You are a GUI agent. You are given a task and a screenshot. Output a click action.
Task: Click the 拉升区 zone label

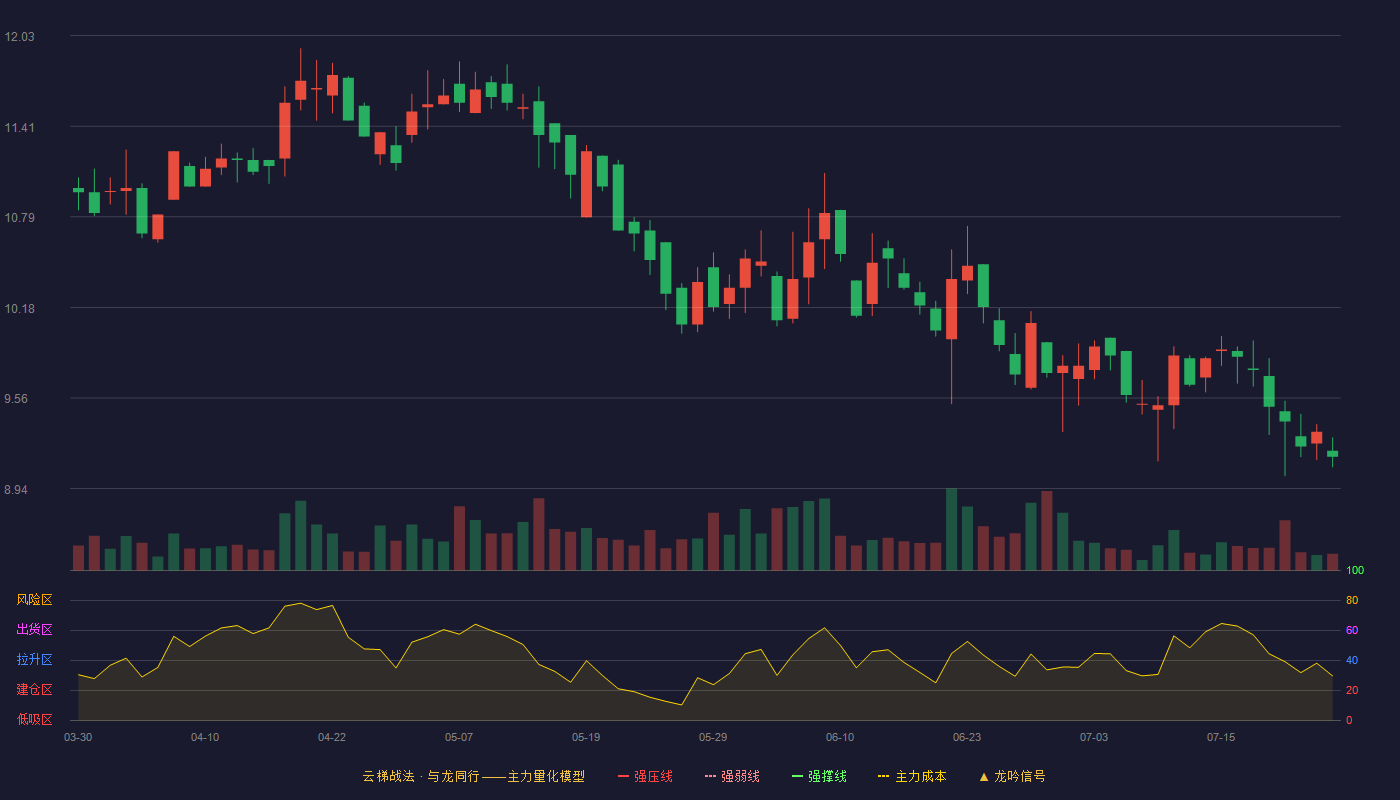[x=34, y=660]
